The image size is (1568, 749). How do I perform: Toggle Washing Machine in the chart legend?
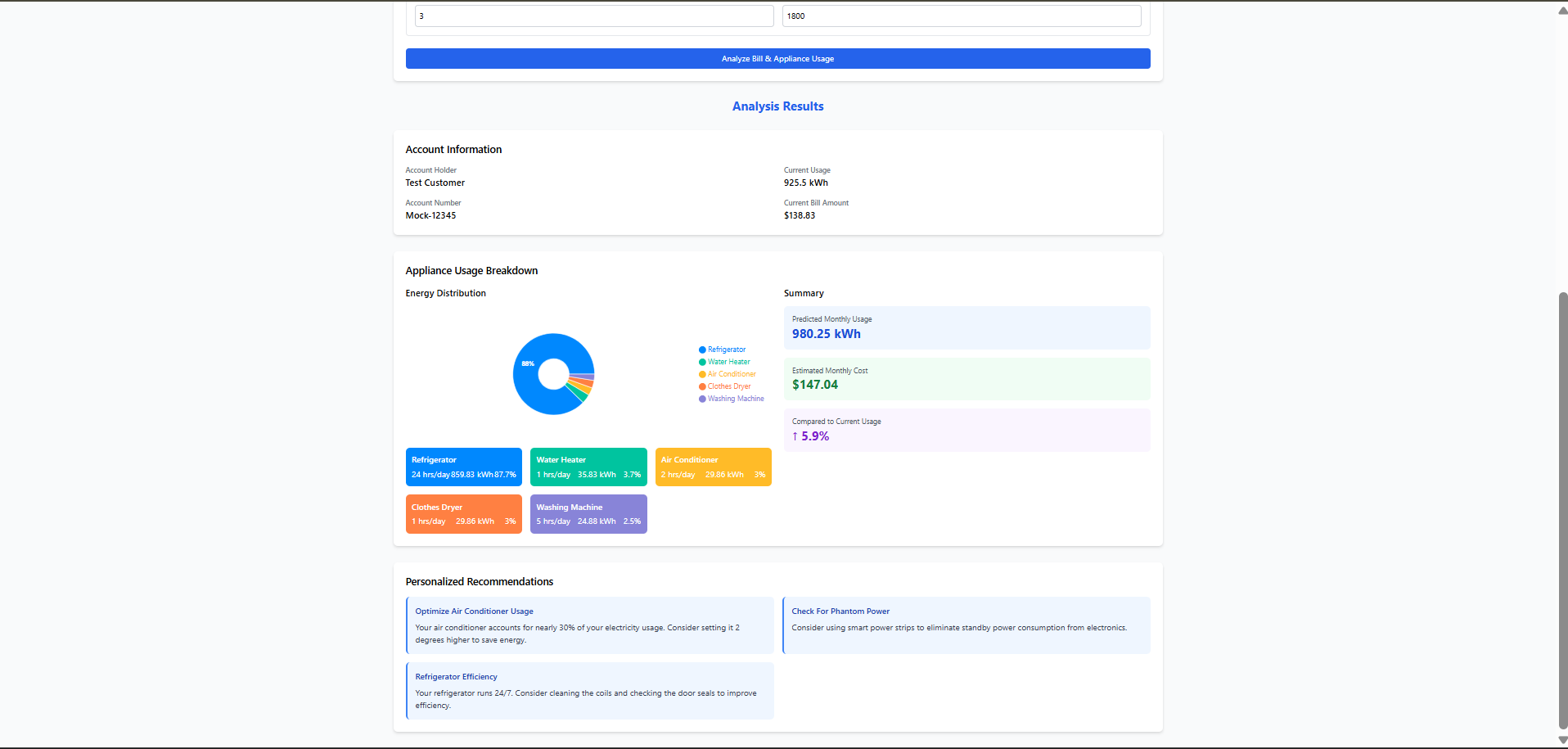click(x=731, y=399)
